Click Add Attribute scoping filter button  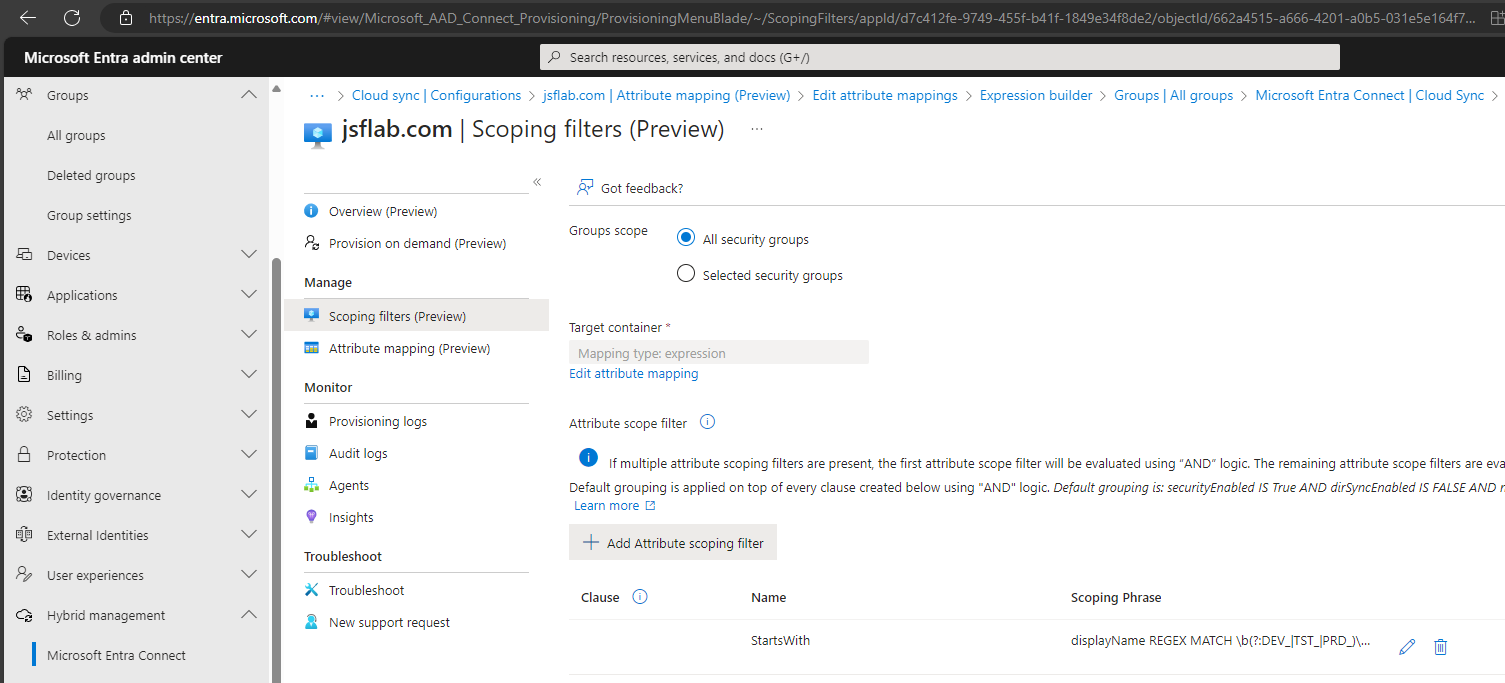click(x=673, y=543)
